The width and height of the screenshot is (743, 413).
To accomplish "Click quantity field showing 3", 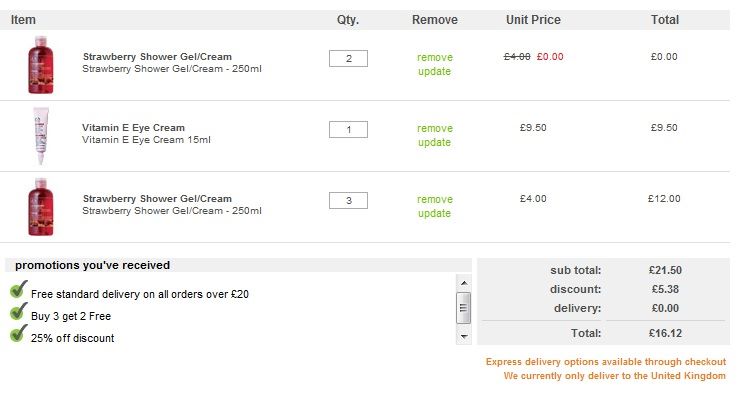I will point(348,201).
